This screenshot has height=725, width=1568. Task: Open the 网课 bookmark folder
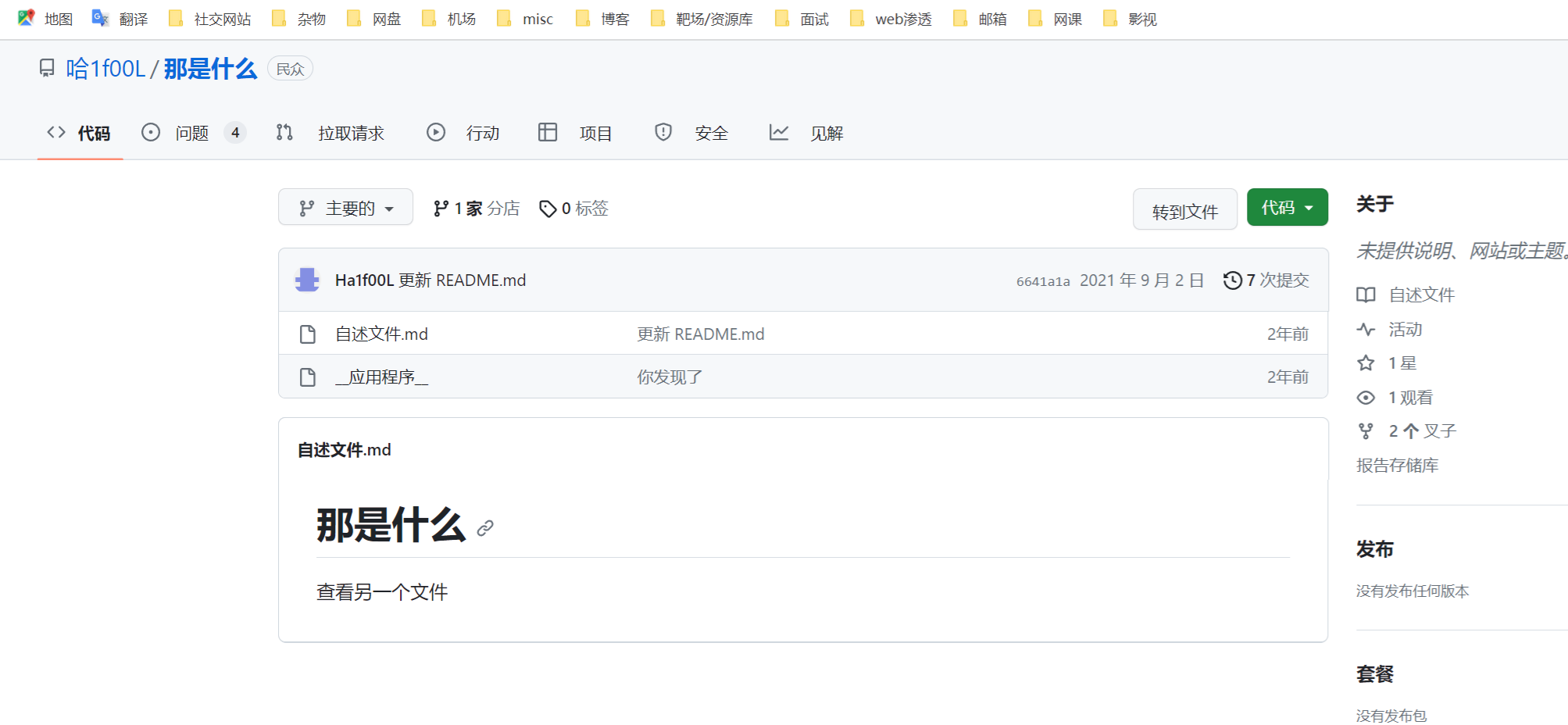(x=1055, y=19)
